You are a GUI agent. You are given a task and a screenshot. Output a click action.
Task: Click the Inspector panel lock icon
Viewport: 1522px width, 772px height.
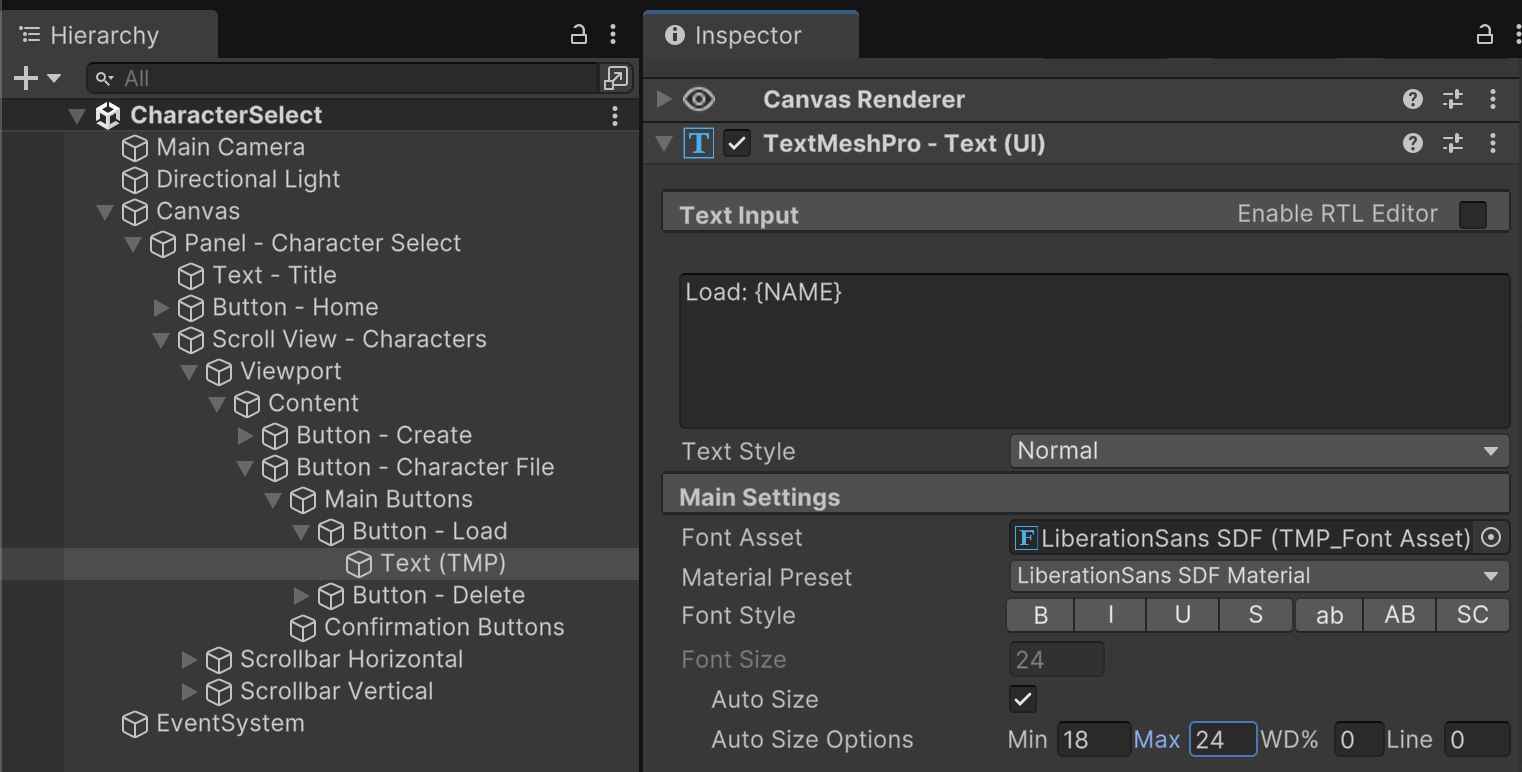coord(1485,35)
